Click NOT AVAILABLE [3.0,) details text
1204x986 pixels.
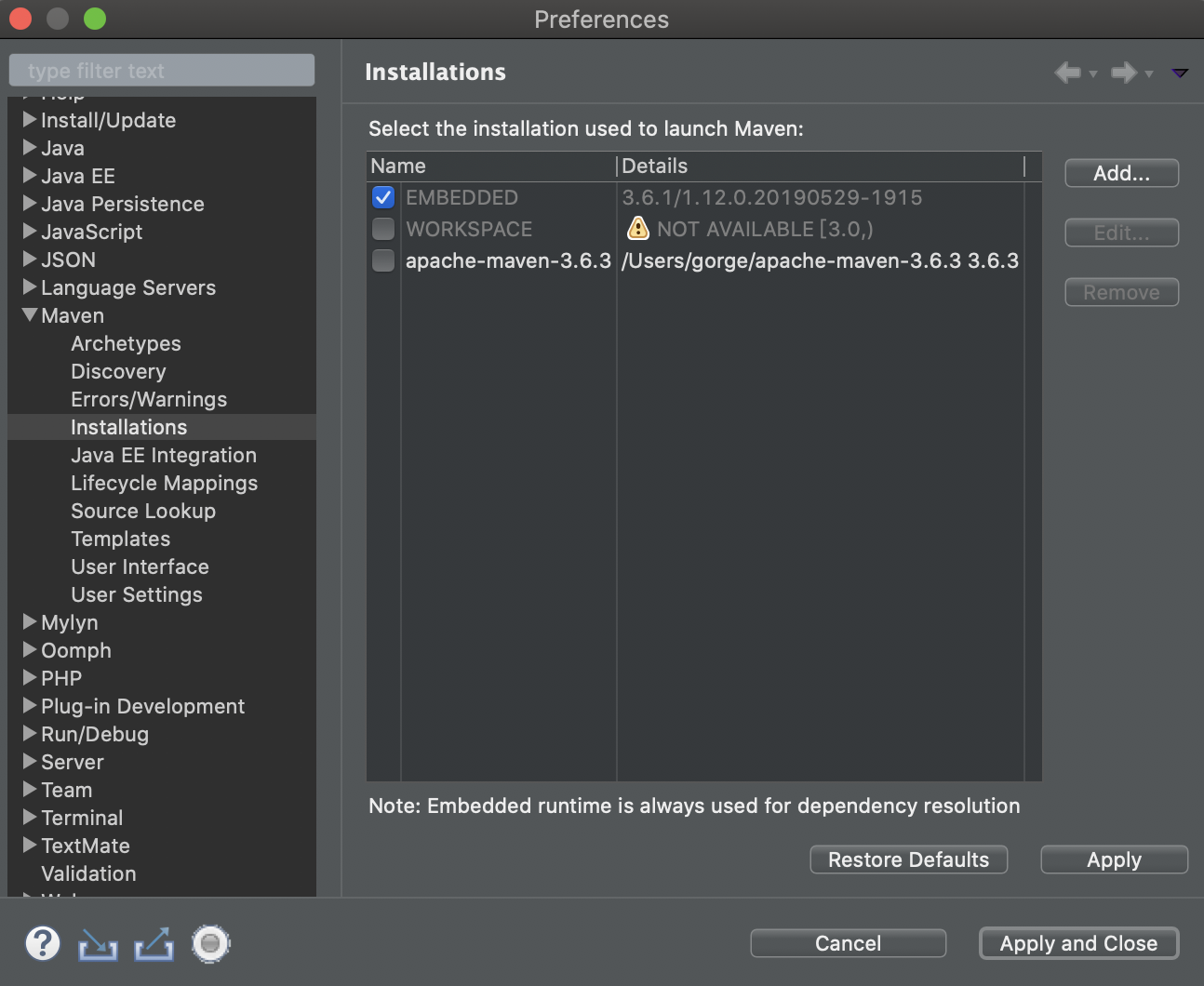coord(765,229)
